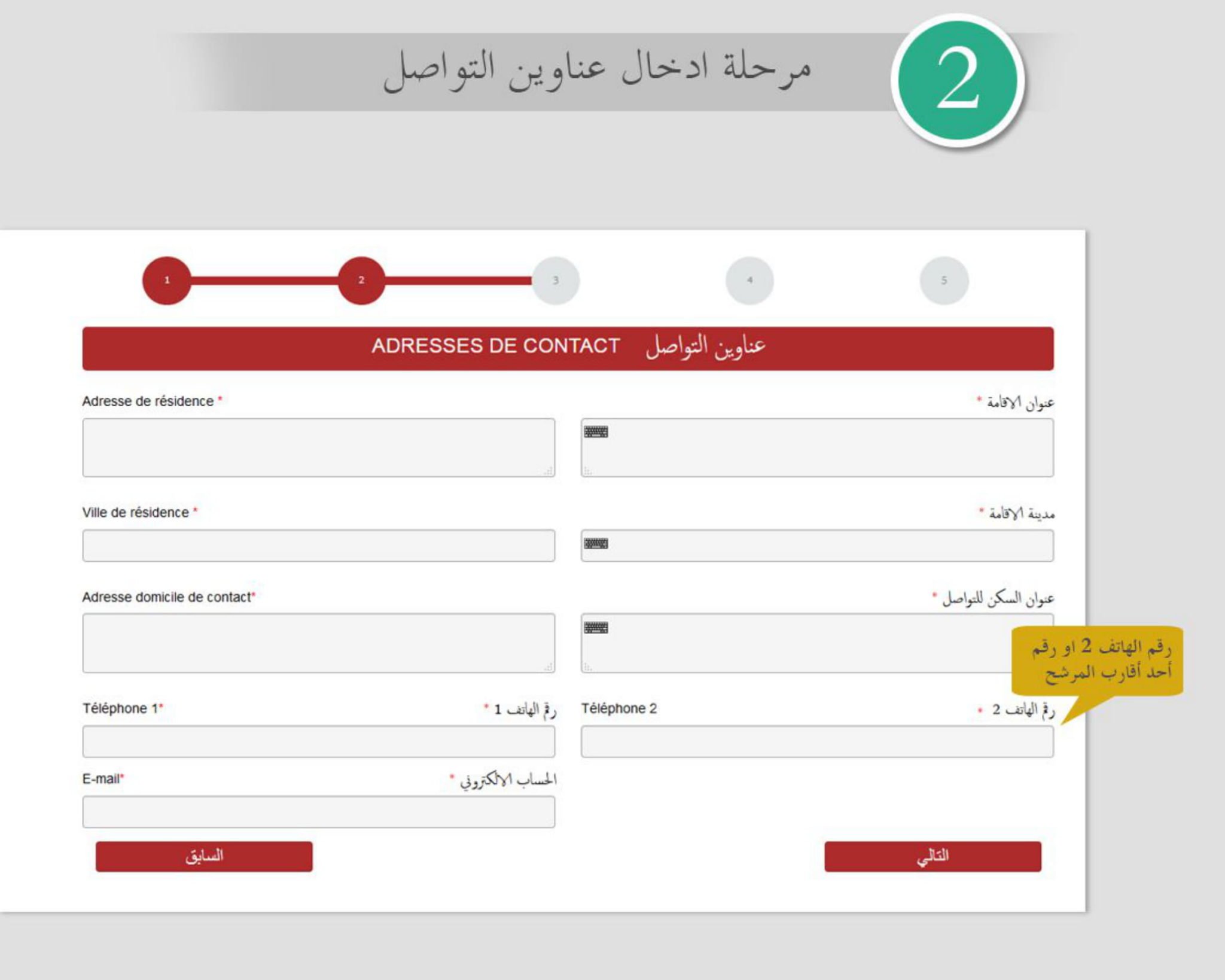Open virtual keyboard in Arabic residence address field
Image resolution: width=1225 pixels, height=980 pixels.
tap(596, 431)
